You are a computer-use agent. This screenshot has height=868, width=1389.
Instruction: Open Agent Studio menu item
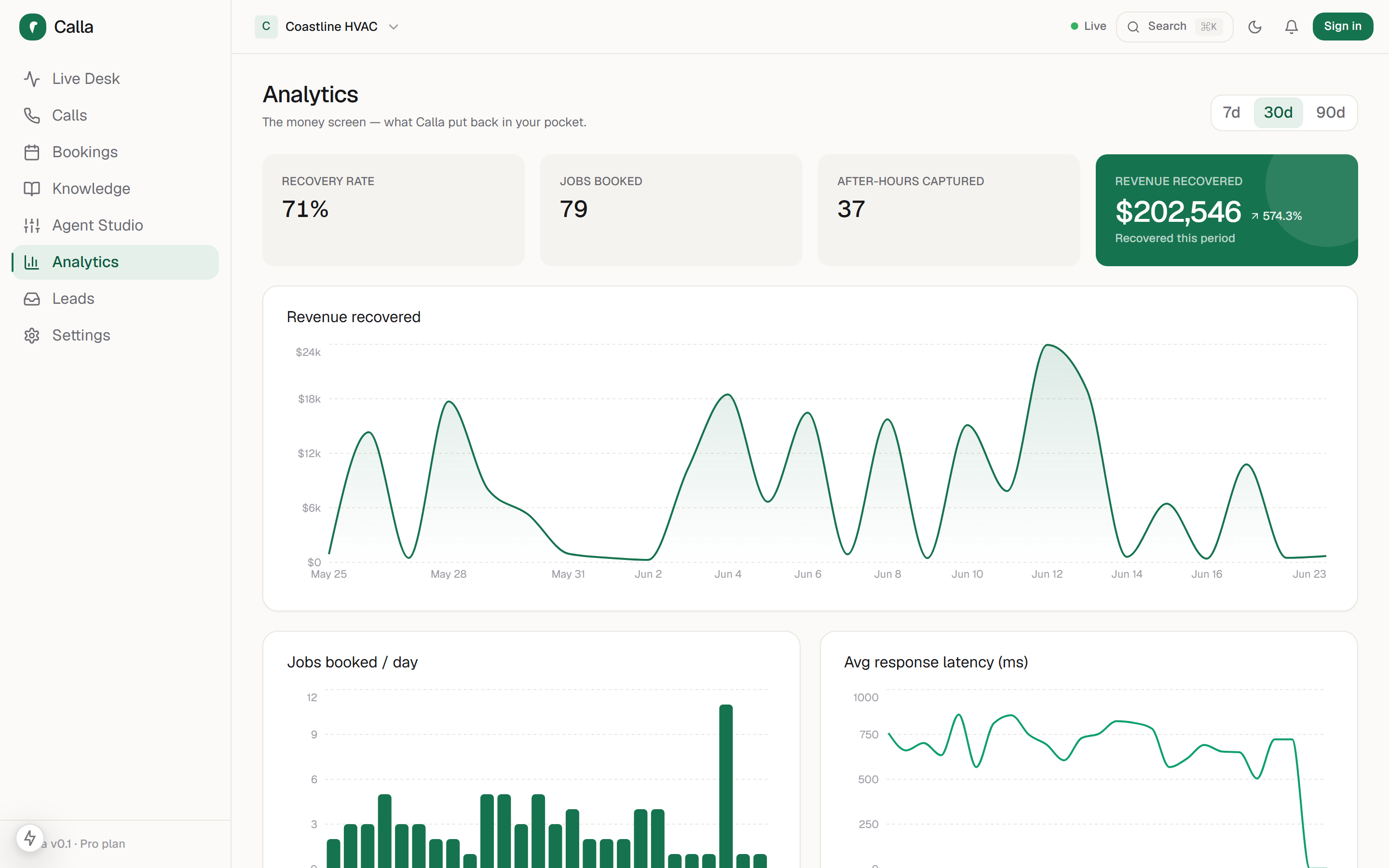[115, 226]
